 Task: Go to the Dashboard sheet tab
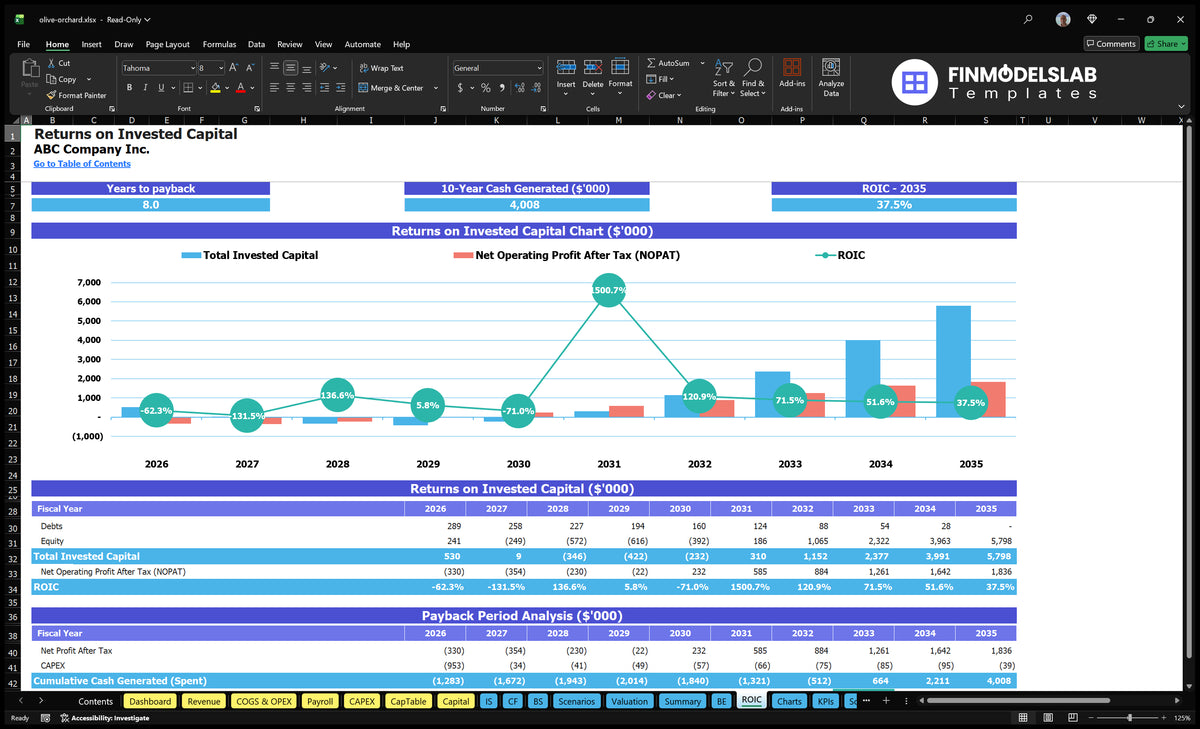point(151,701)
